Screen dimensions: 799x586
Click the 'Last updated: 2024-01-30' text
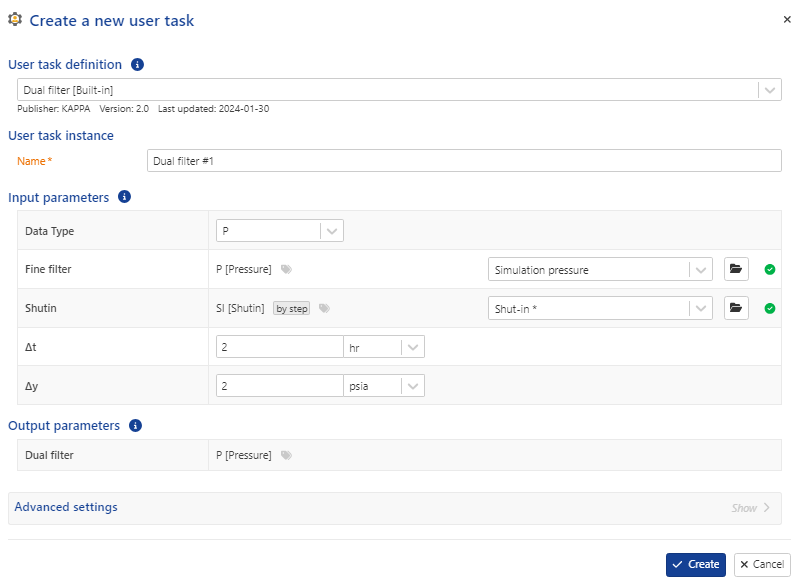[214, 109]
